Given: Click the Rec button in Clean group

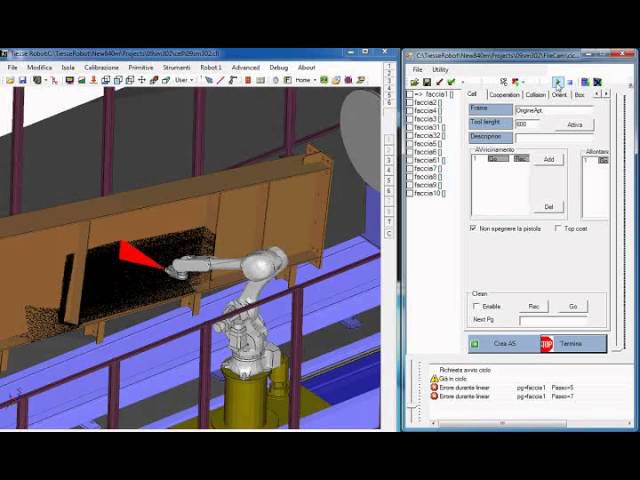Looking at the screenshot, I should 534,307.
